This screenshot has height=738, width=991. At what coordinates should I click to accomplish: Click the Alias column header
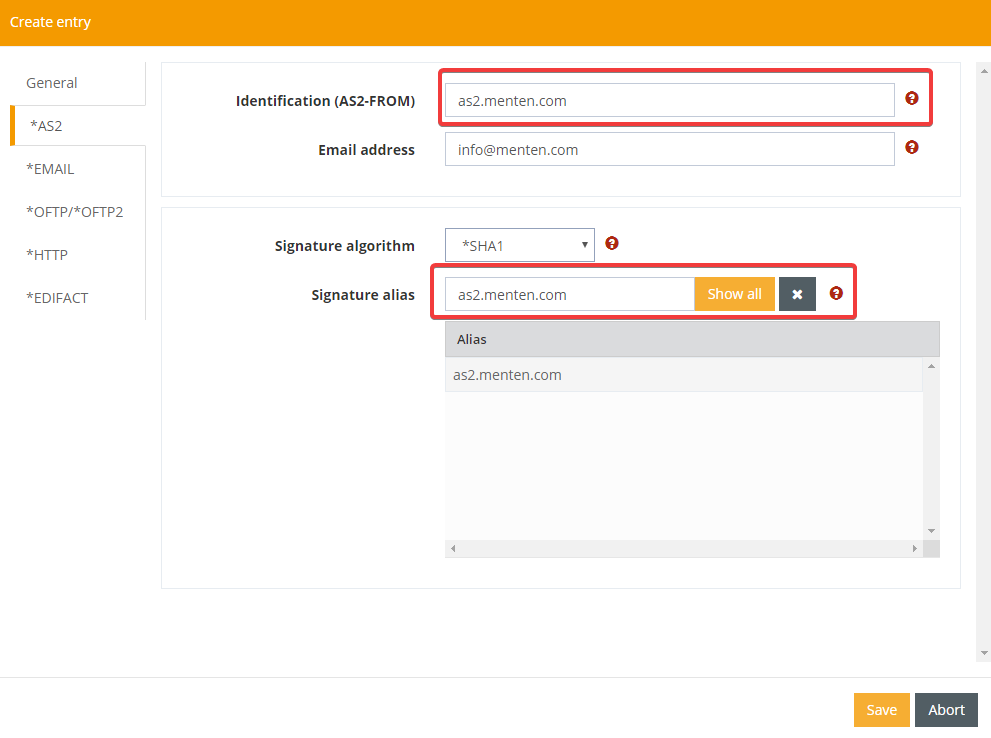click(x=691, y=339)
